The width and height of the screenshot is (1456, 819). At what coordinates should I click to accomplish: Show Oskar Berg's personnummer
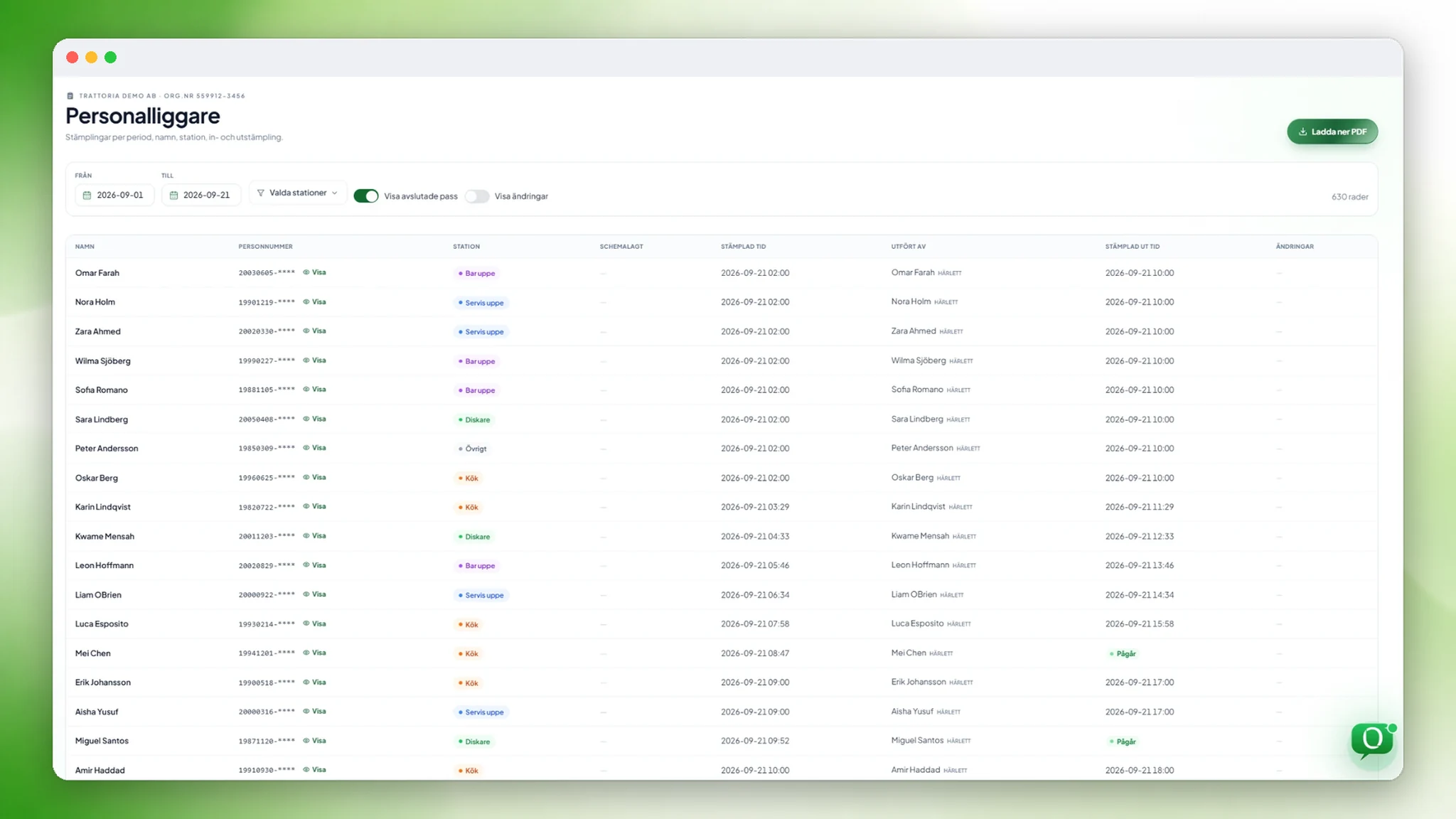314,477
